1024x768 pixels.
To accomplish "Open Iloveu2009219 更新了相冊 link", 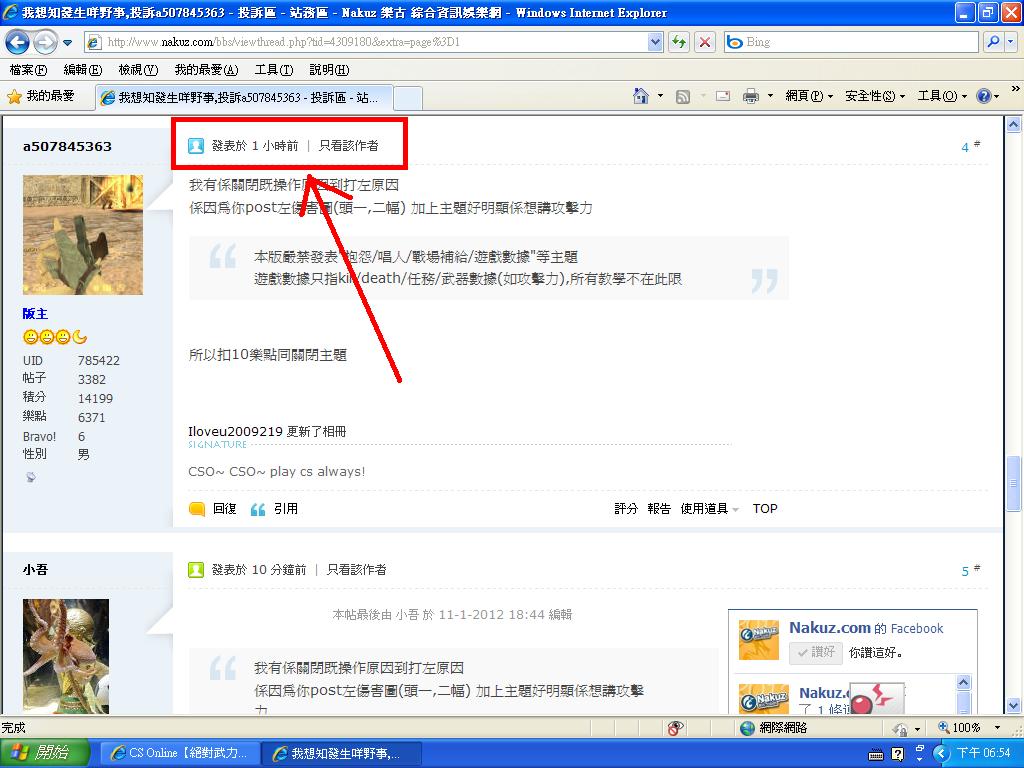I will tap(267, 432).
